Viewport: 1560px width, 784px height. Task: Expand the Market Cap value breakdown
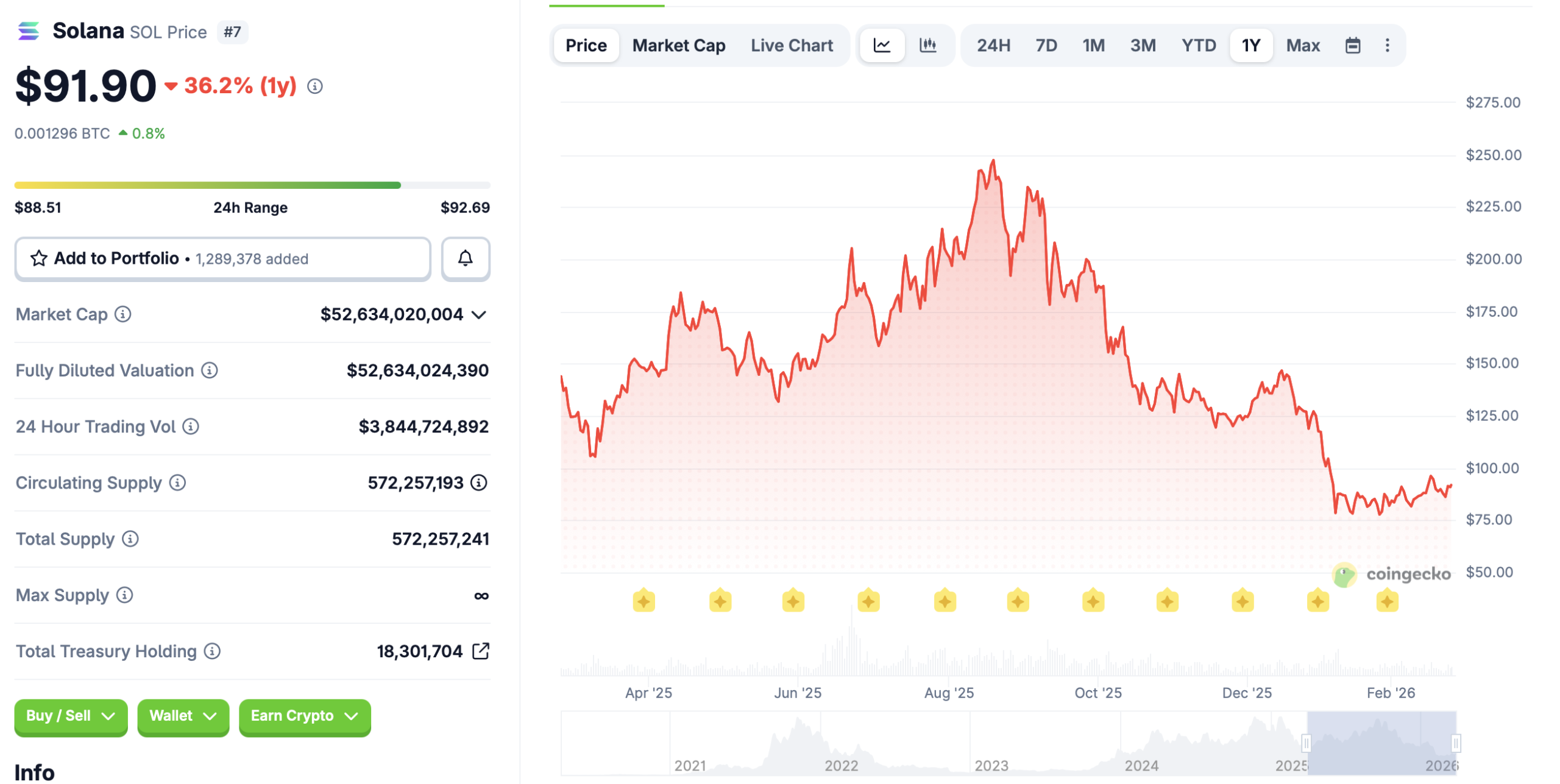point(479,315)
